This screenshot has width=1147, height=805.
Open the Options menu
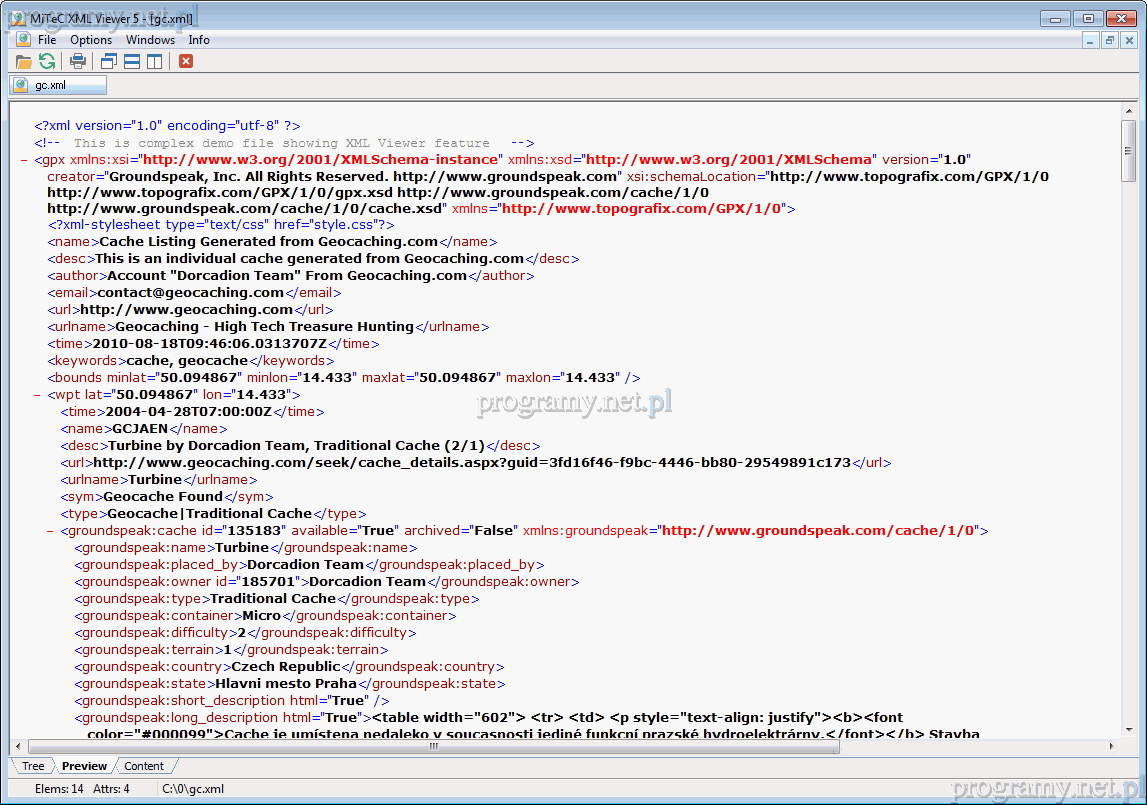(91, 40)
